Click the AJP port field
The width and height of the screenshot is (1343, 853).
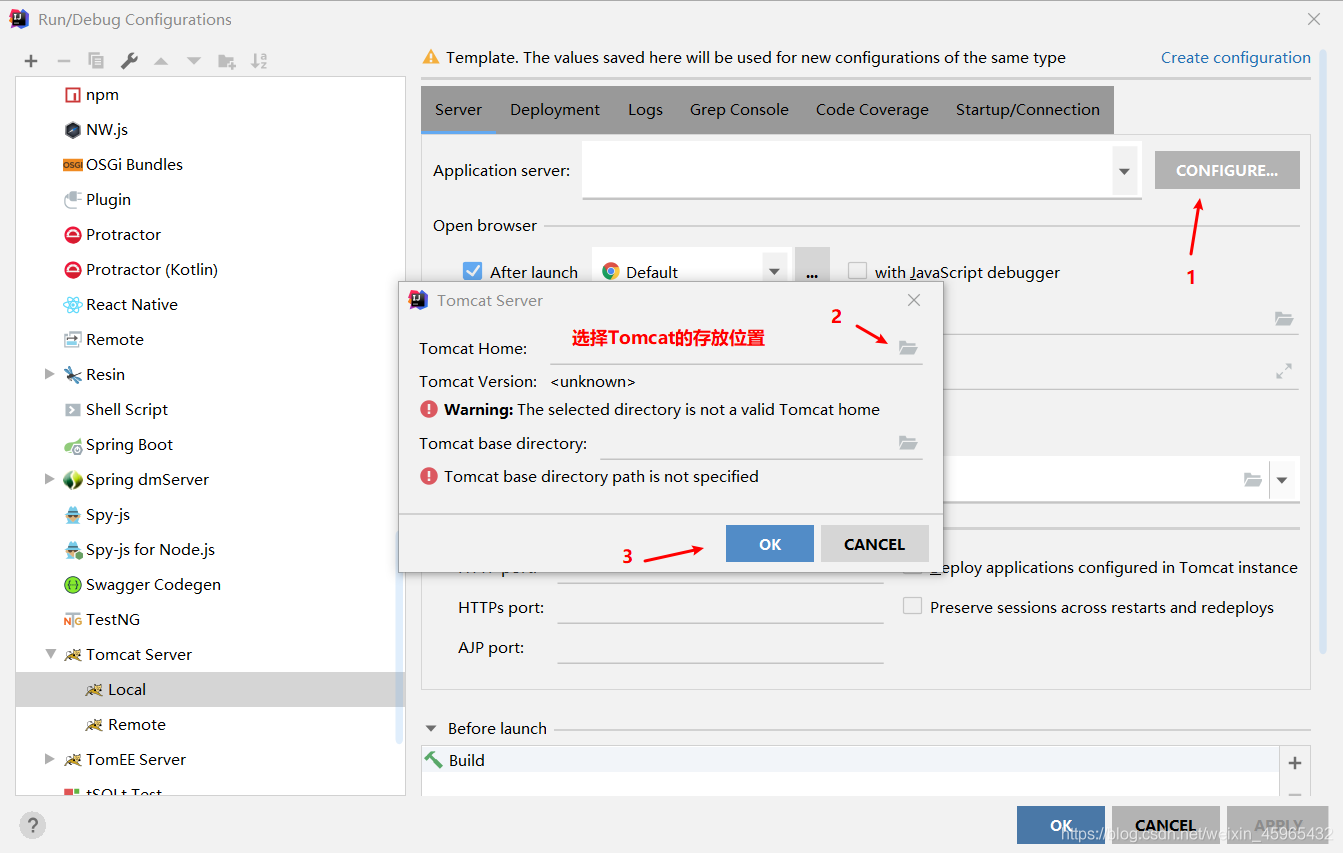tap(720, 647)
